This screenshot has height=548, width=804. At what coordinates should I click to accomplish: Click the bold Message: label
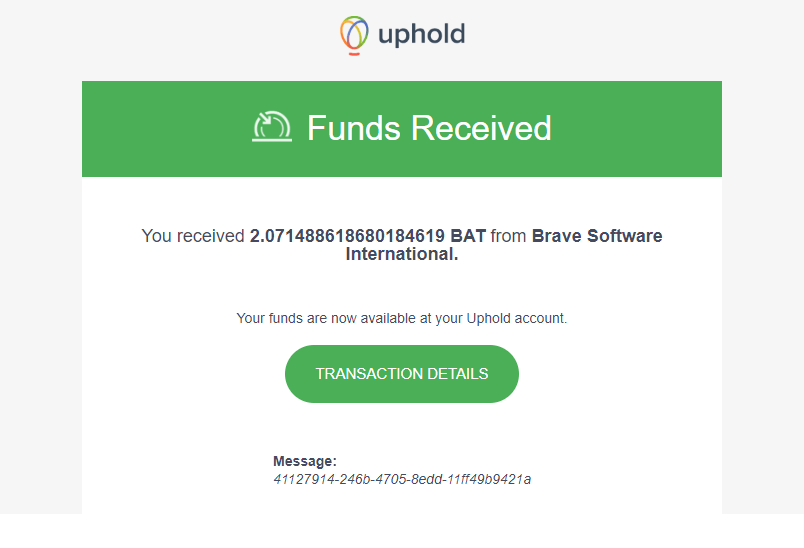(305, 461)
